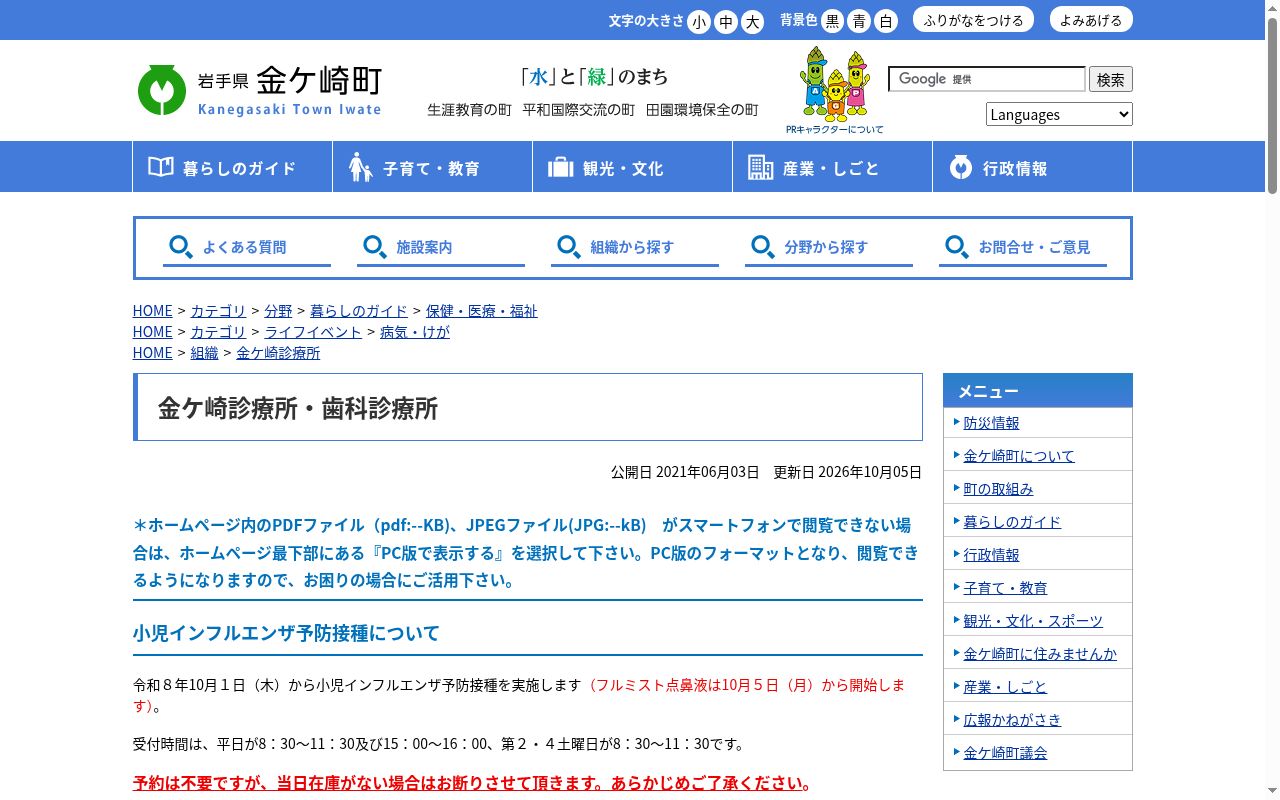Click magnifier icon next to お問合せ・ご意見

957,247
